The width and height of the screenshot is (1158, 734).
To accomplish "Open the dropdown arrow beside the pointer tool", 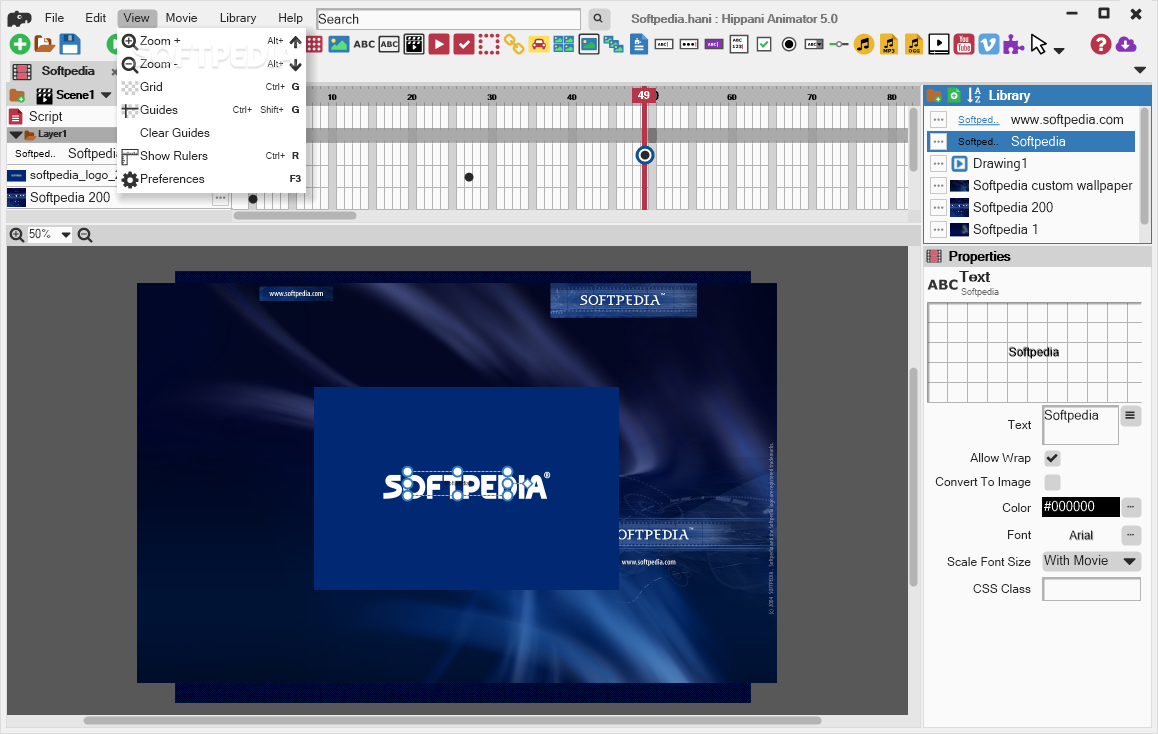I will tap(1059, 50).
